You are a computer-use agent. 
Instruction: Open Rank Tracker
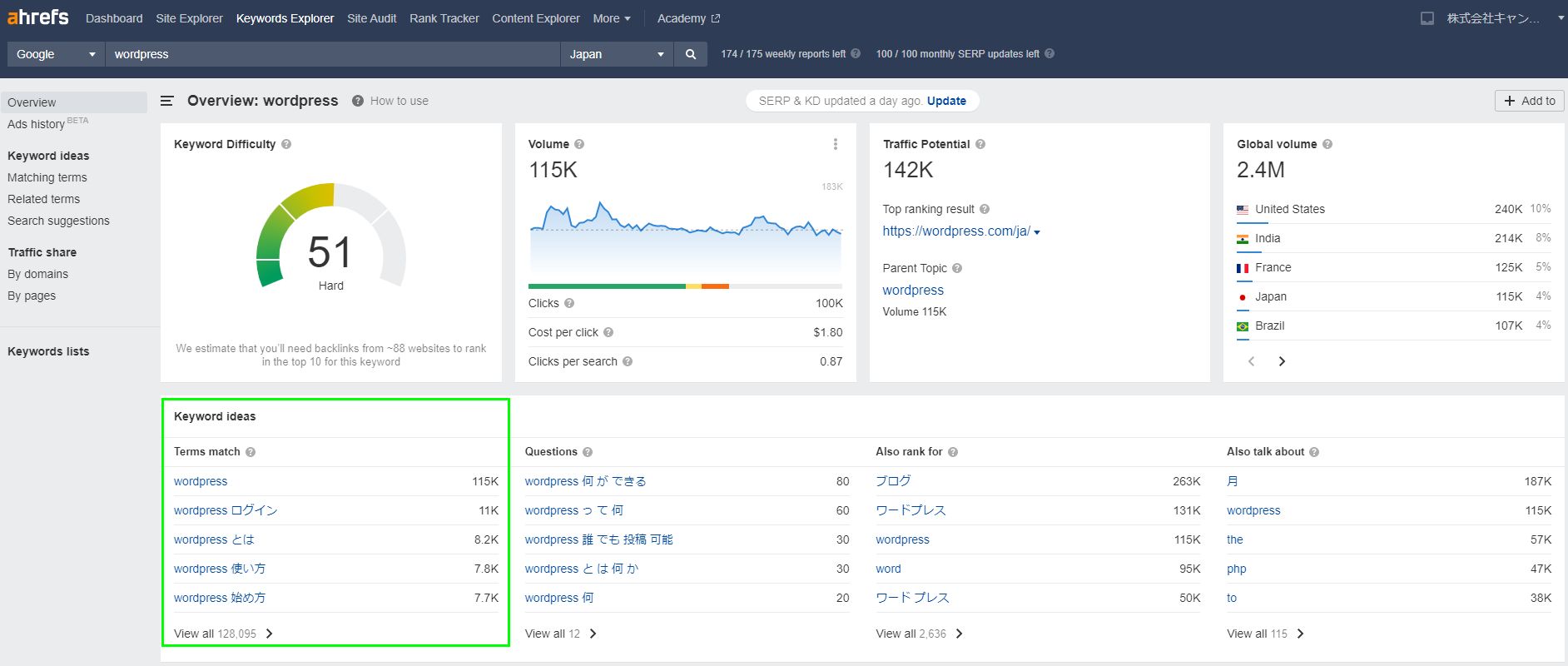pyautogui.click(x=444, y=18)
